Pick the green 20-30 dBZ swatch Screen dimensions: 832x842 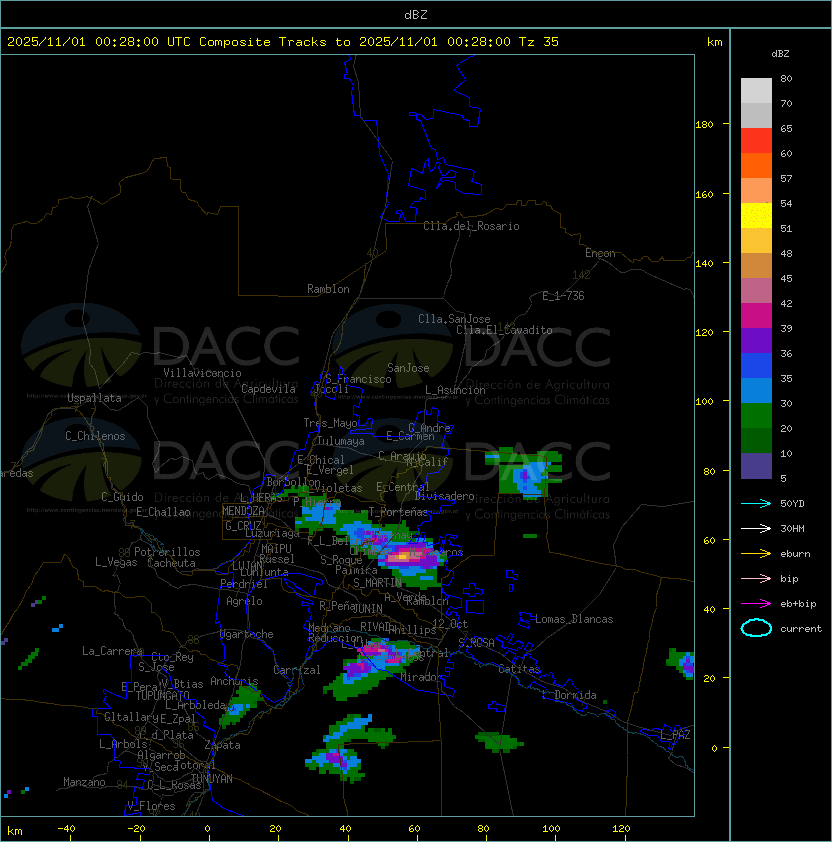(756, 415)
